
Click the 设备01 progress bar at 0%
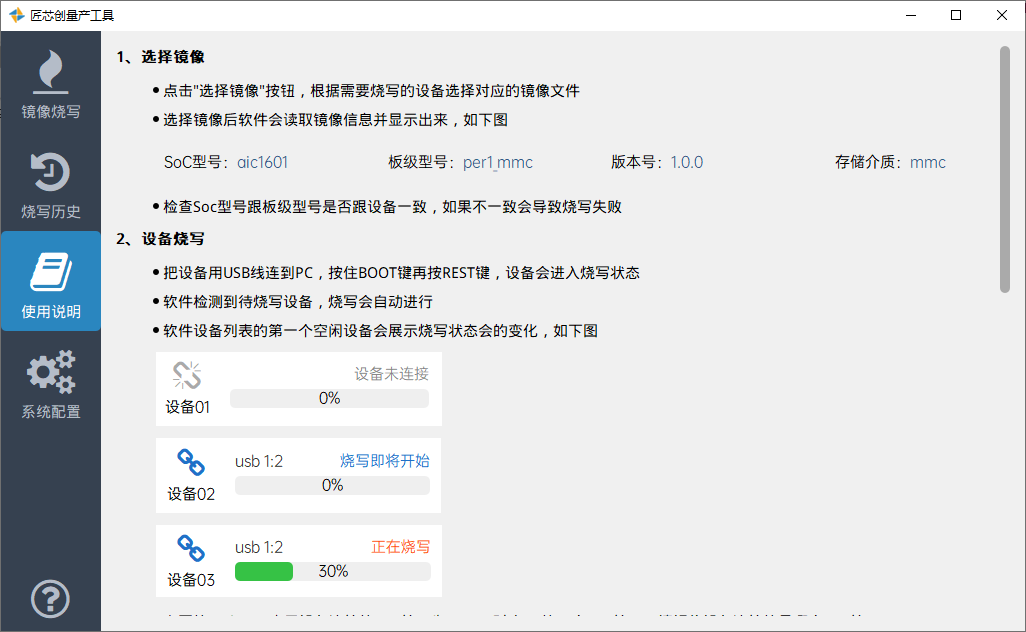[x=329, y=398]
